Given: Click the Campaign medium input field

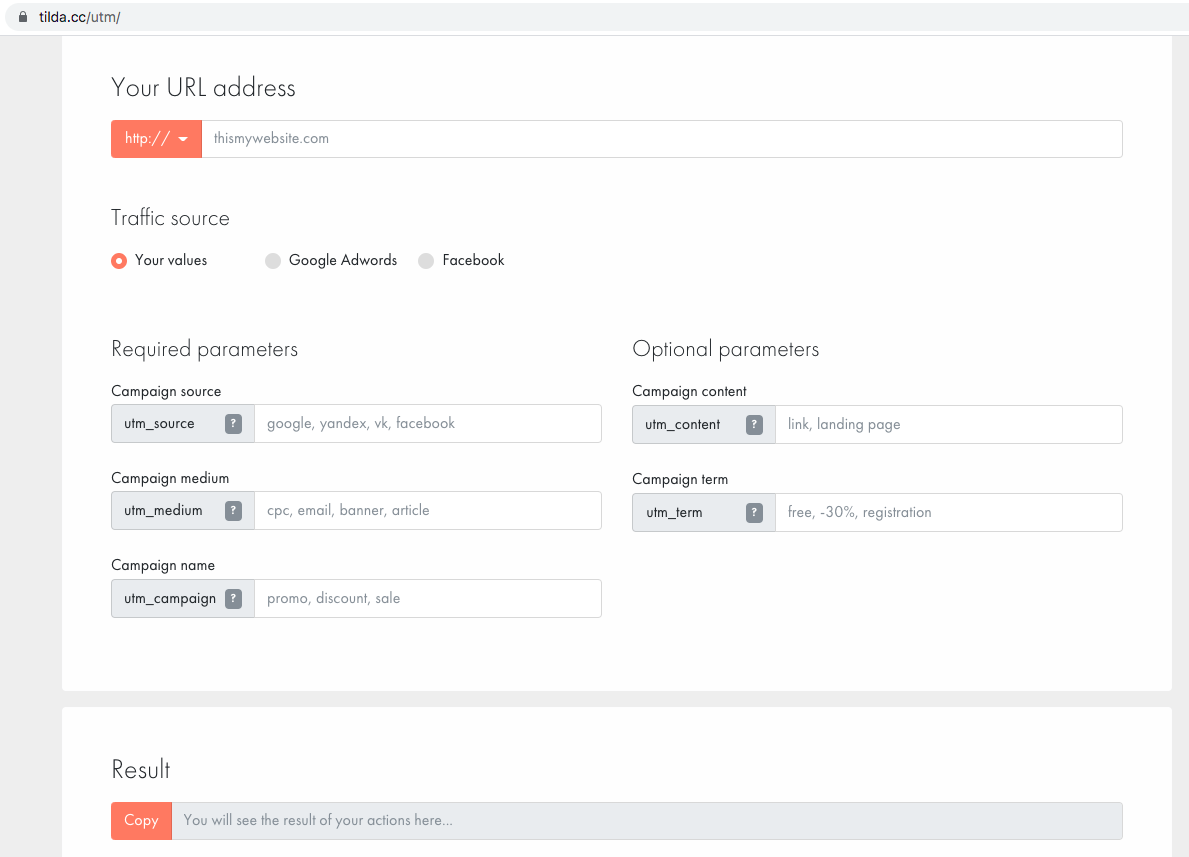Looking at the screenshot, I should pyautogui.click(x=427, y=511).
